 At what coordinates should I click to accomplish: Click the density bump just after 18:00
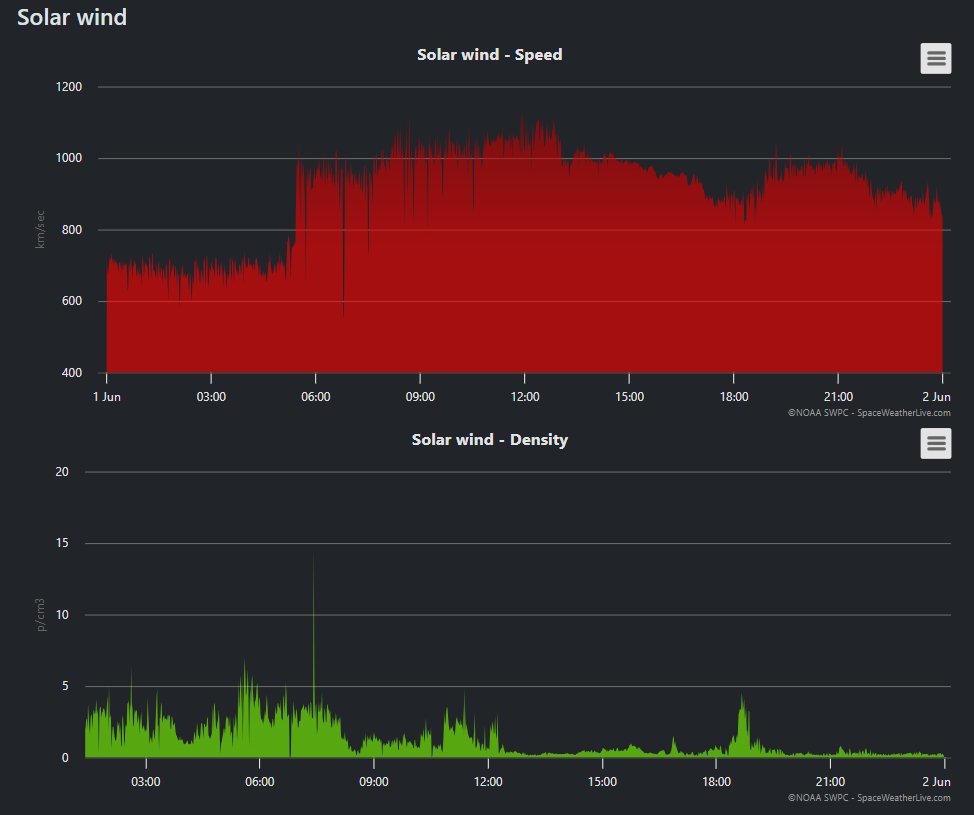pos(742,726)
